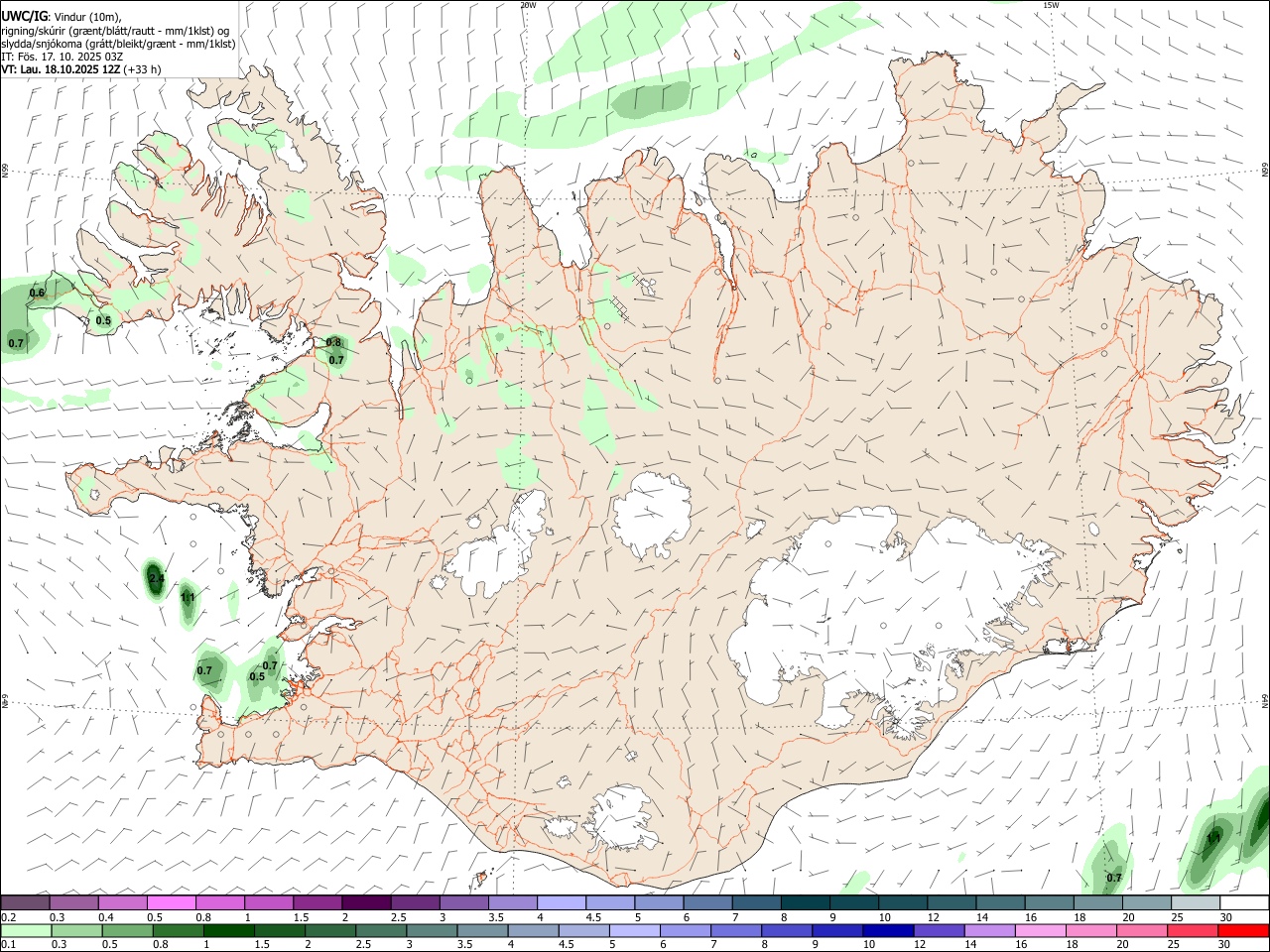Click the 0.8 precipitation value on the map
This screenshot has width=1270, height=952.
click(x=333, y=343)
